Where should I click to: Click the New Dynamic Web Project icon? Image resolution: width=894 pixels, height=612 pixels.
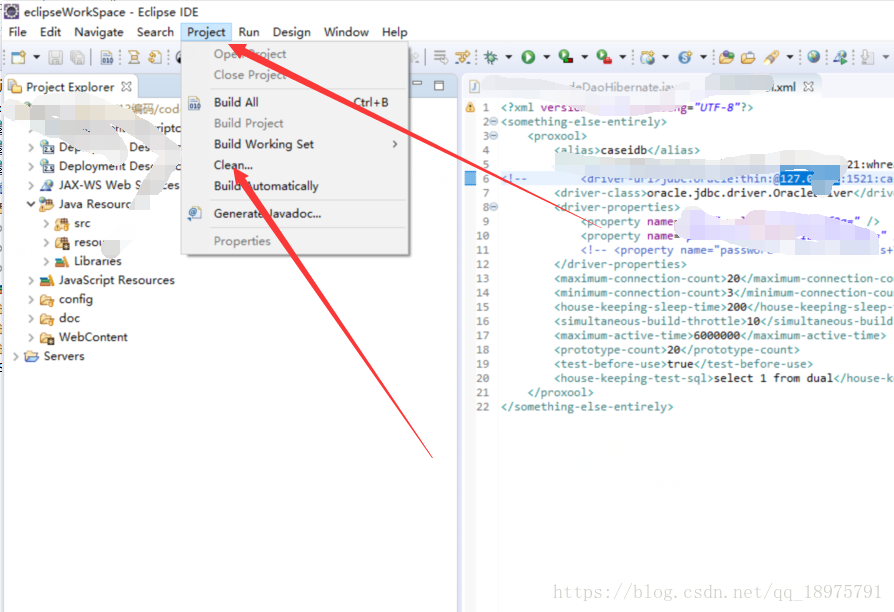(648, 57)
